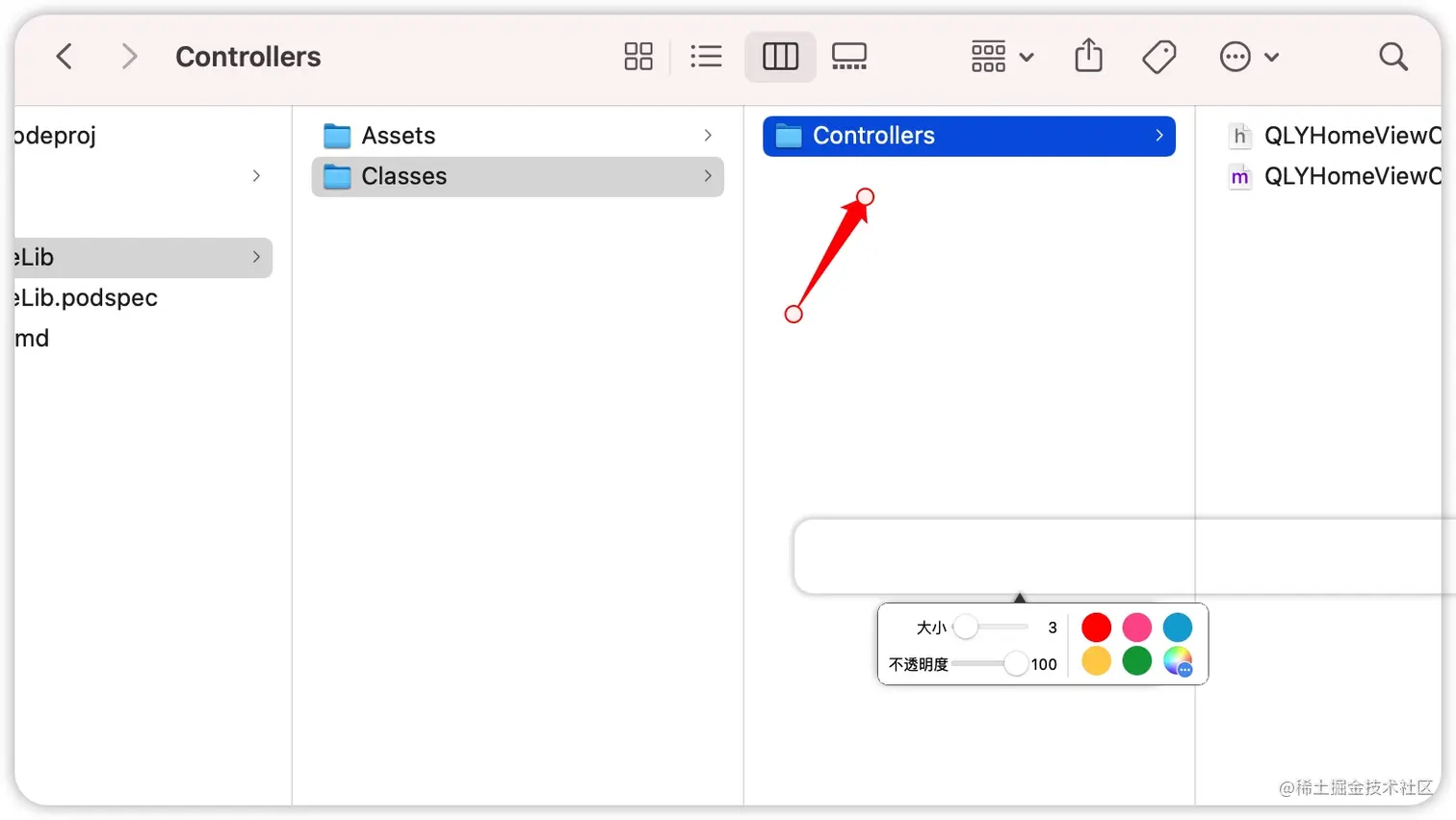
Task: Go forward with the right chevron button
Action: point(129,57)
